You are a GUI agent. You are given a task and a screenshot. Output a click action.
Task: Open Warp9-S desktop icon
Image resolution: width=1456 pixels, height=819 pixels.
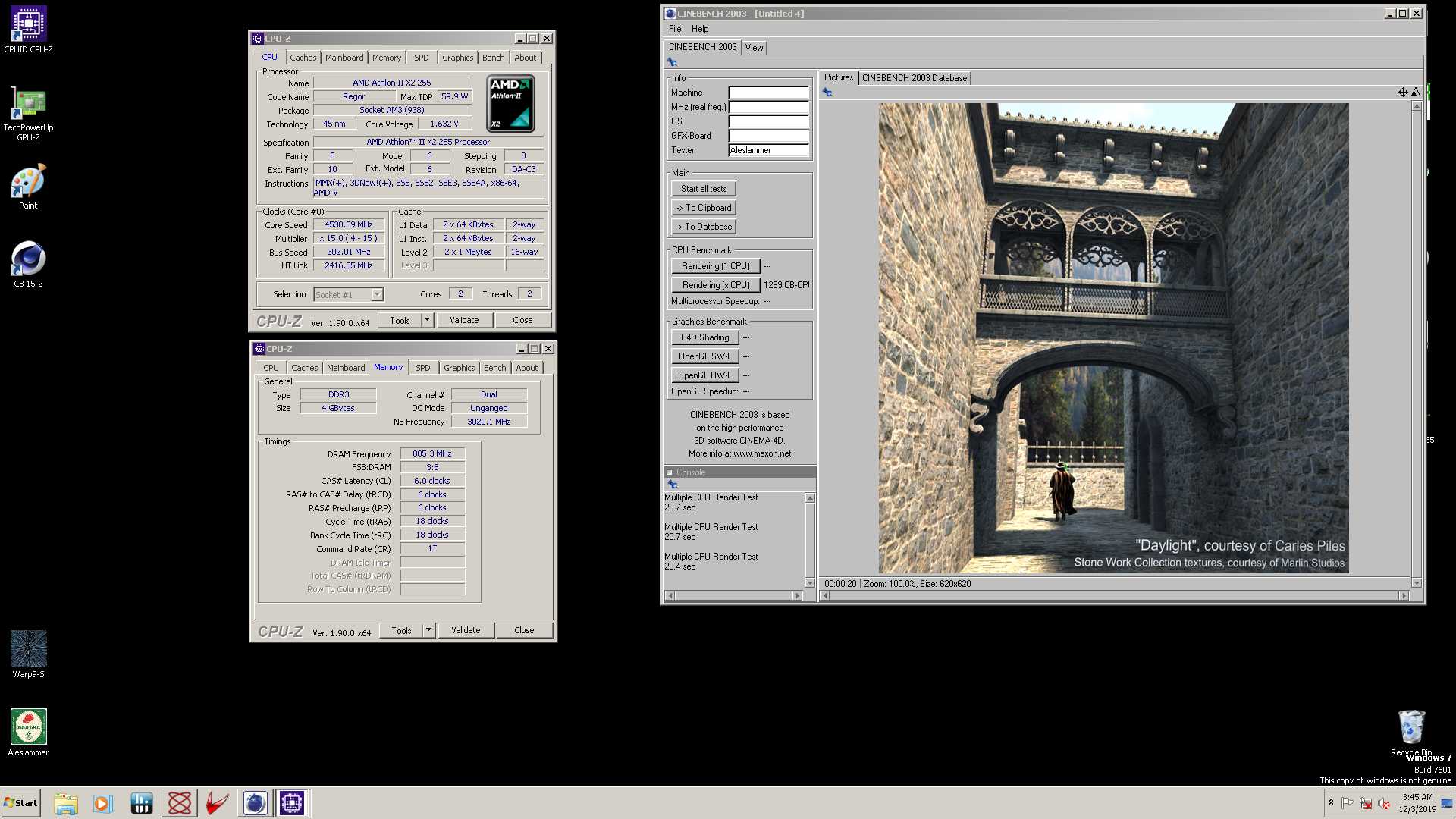[x=28, y=654]
